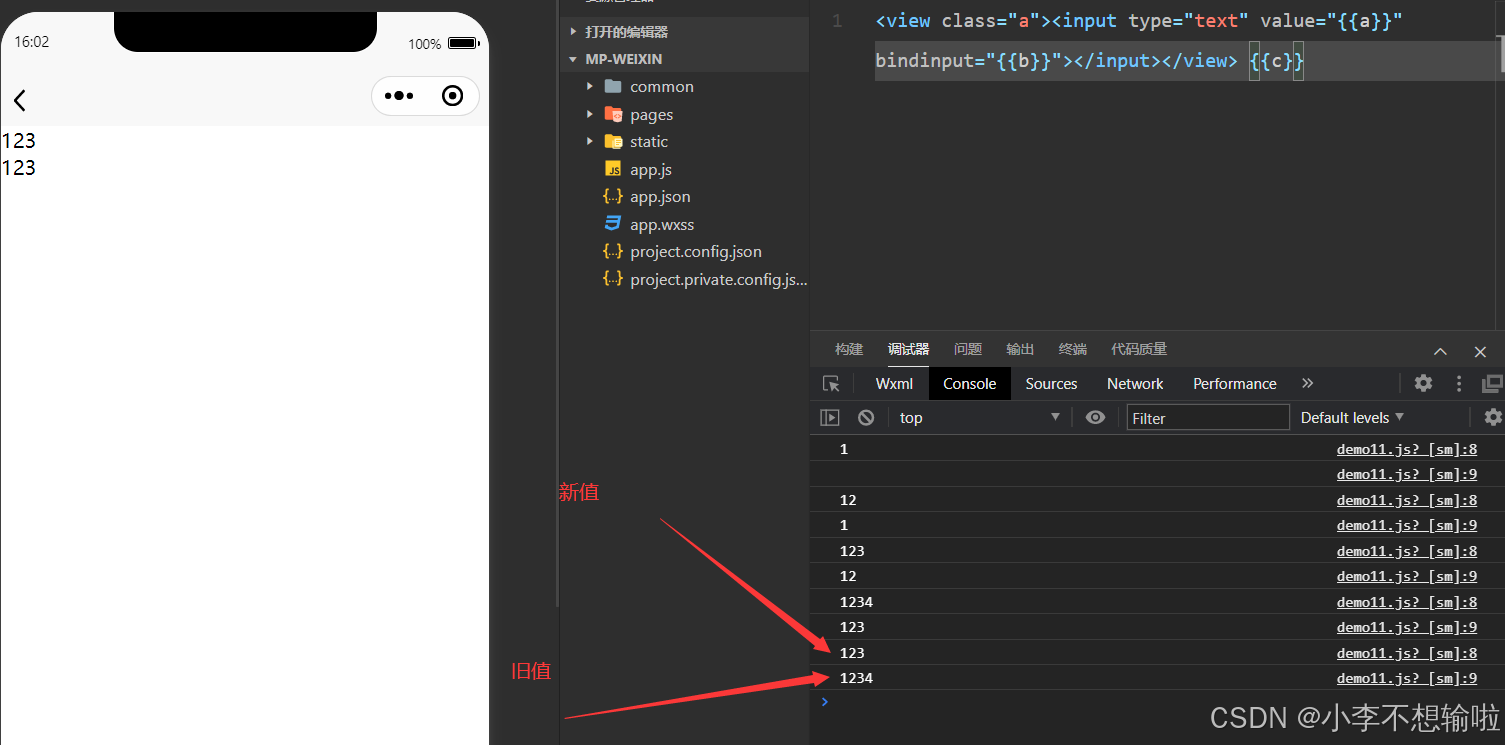Close mini program via capsule circle icon
The width and height of the screenshot is (1505, 745).
click(x=452, y=96)
